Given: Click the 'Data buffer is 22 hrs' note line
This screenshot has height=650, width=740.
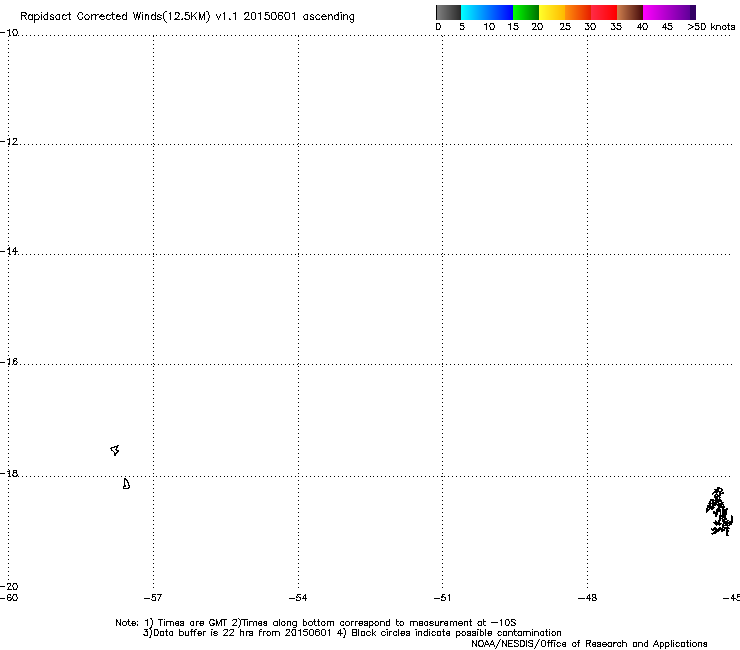Looking at the screenshot, I should pos(352,633).
